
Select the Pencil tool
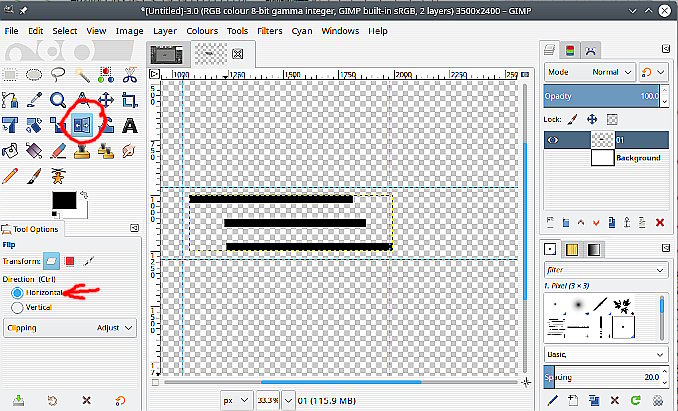pos(11,176)
